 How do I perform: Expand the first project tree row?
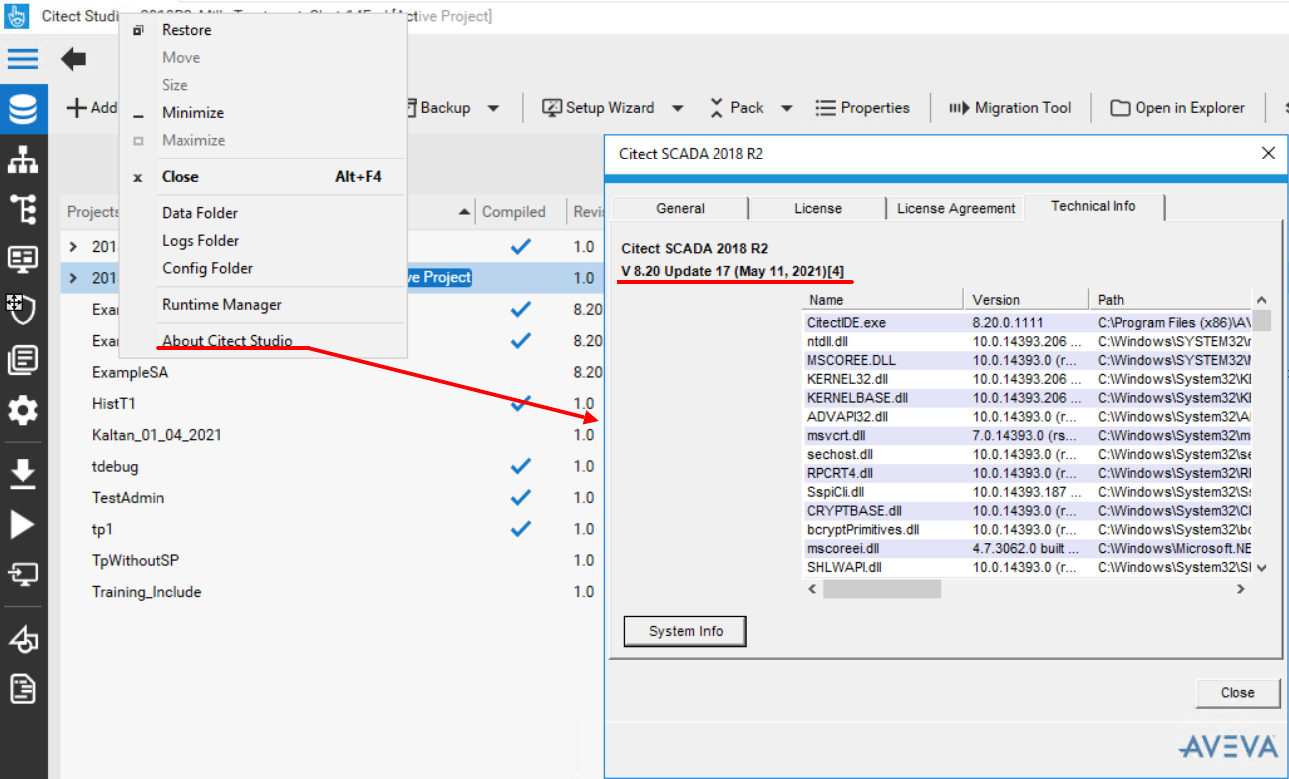point(73,247)
